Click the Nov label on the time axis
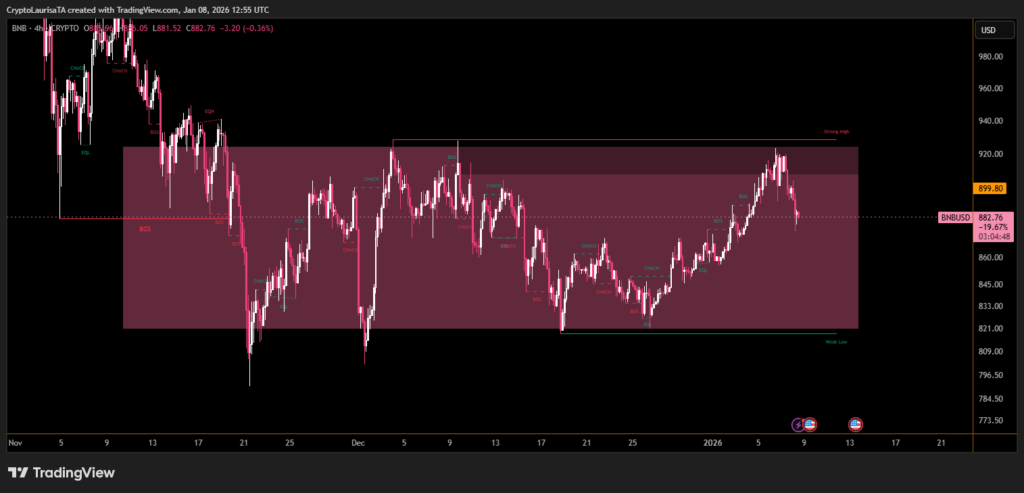 (x=15, y=441)
